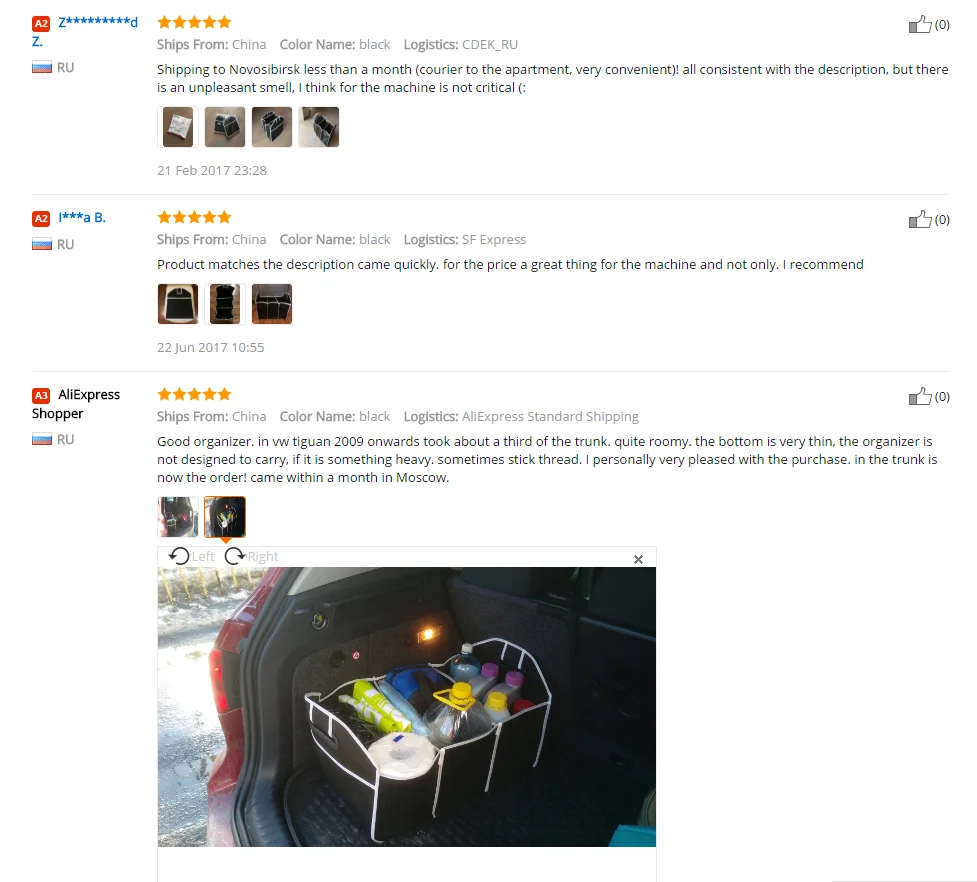The width and height of the screenshot is (977, 882).
Task: Rotate the enlarged photo right
Action: (251, 556)
